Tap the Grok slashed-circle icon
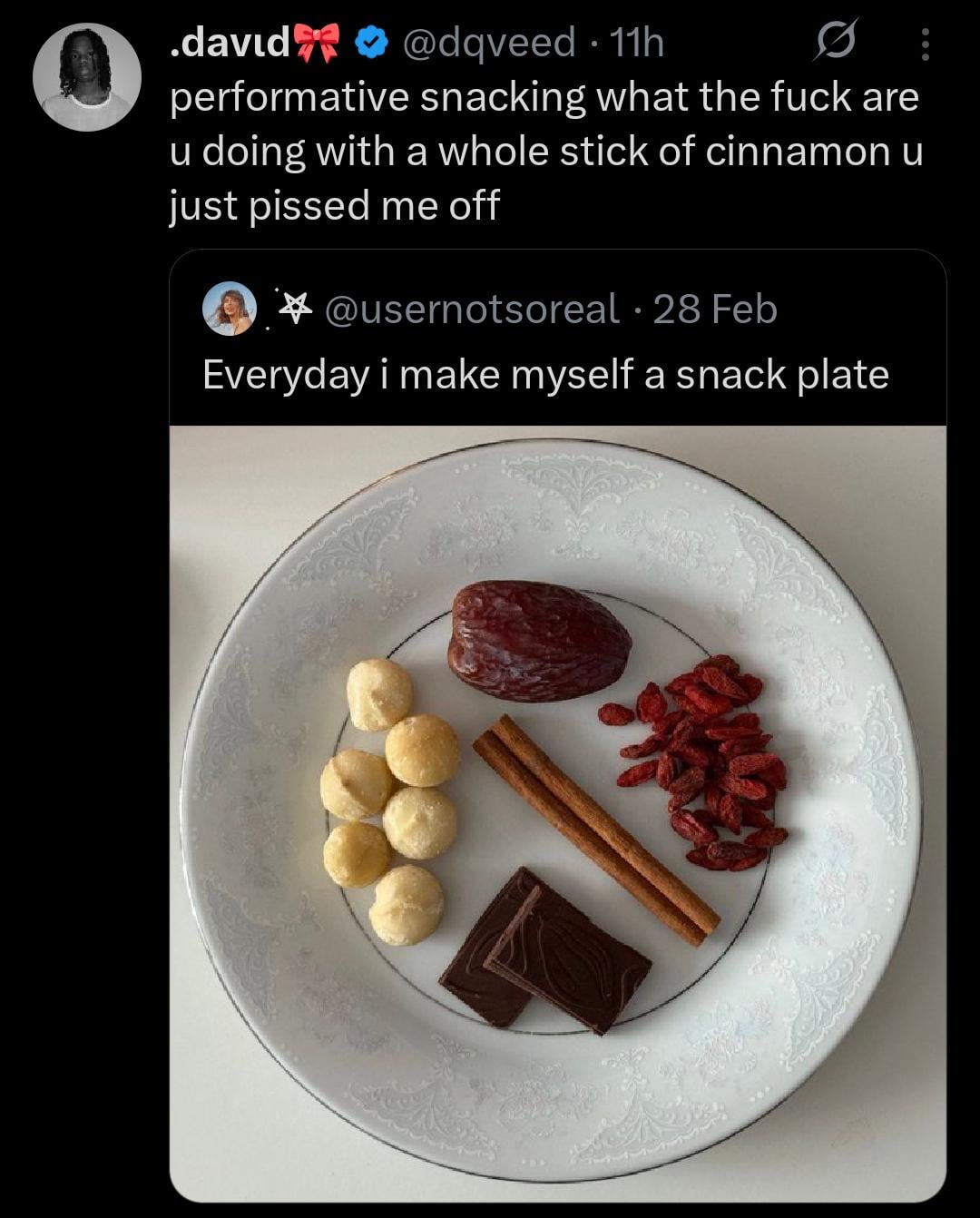Image resolution: width=980 pixels, height=1218 pixels. (835, 43)
